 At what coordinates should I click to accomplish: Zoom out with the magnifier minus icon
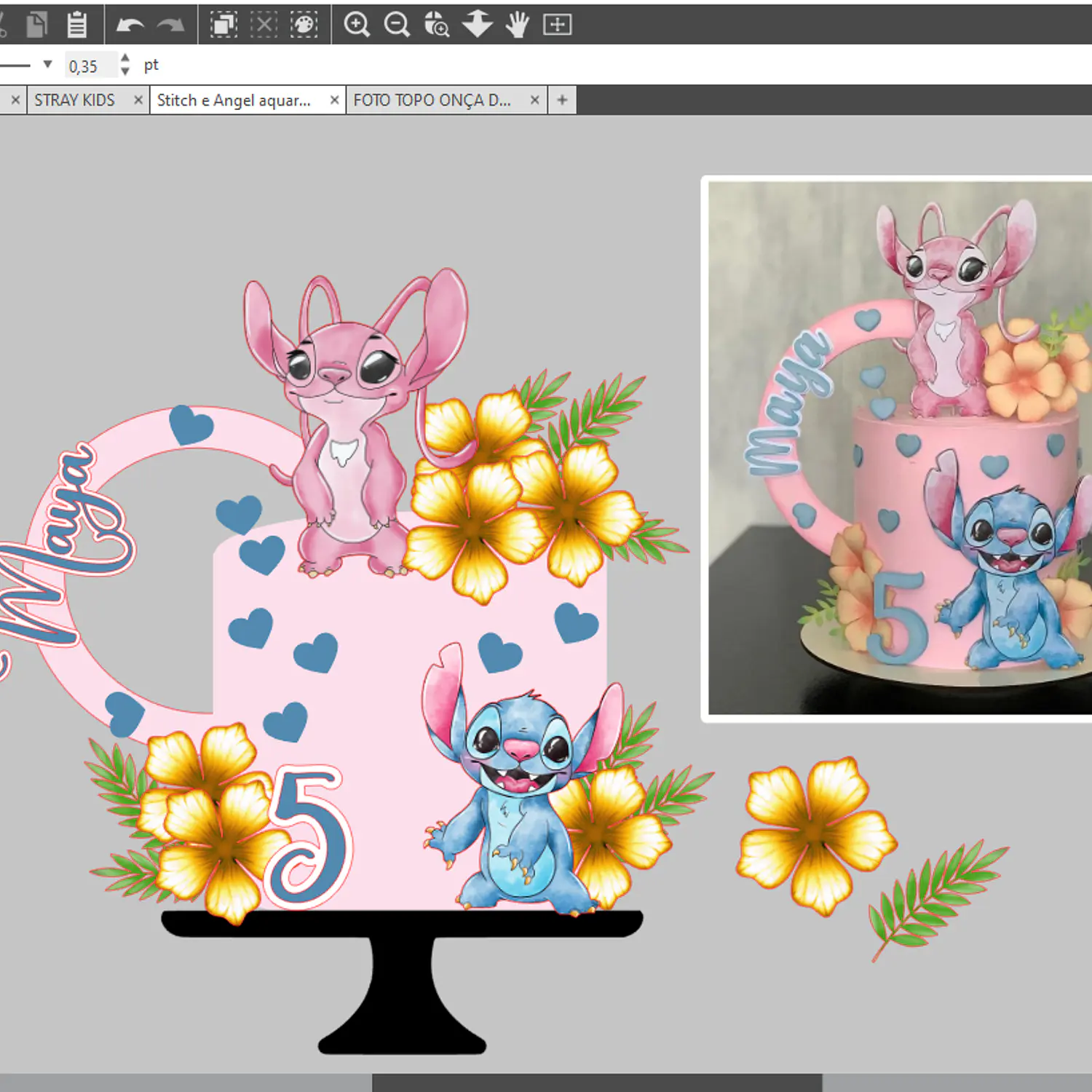point(397,25)
